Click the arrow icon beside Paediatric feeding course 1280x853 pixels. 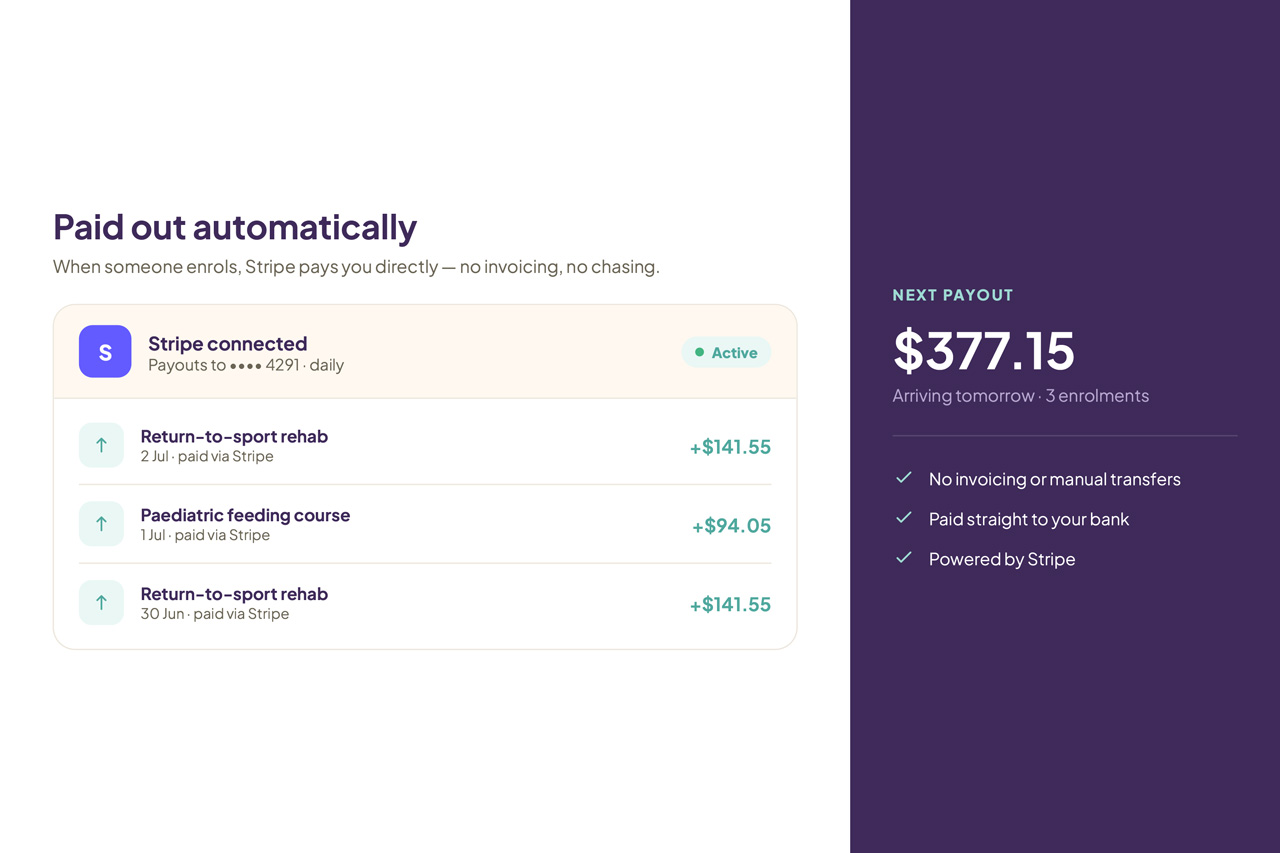tap(101, 524)
